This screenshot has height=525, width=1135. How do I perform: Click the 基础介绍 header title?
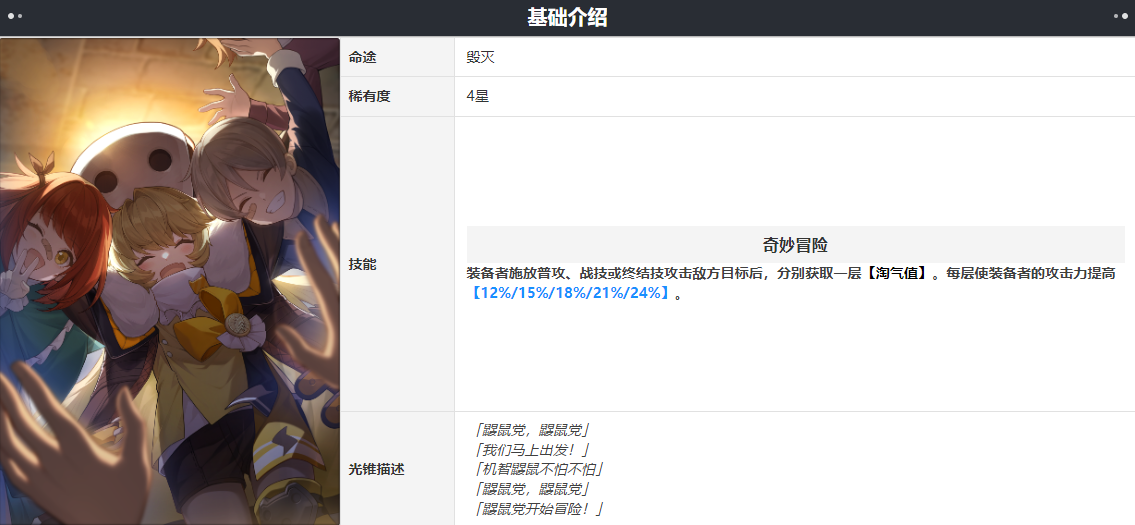pyautogui.click(x=567, y=18)
